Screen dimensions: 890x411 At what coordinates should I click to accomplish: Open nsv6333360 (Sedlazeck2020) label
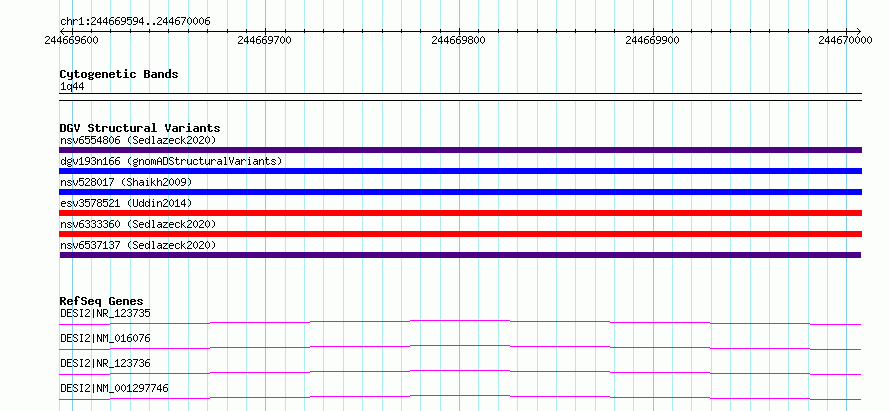pyautogui.click(x=138, y=224)
